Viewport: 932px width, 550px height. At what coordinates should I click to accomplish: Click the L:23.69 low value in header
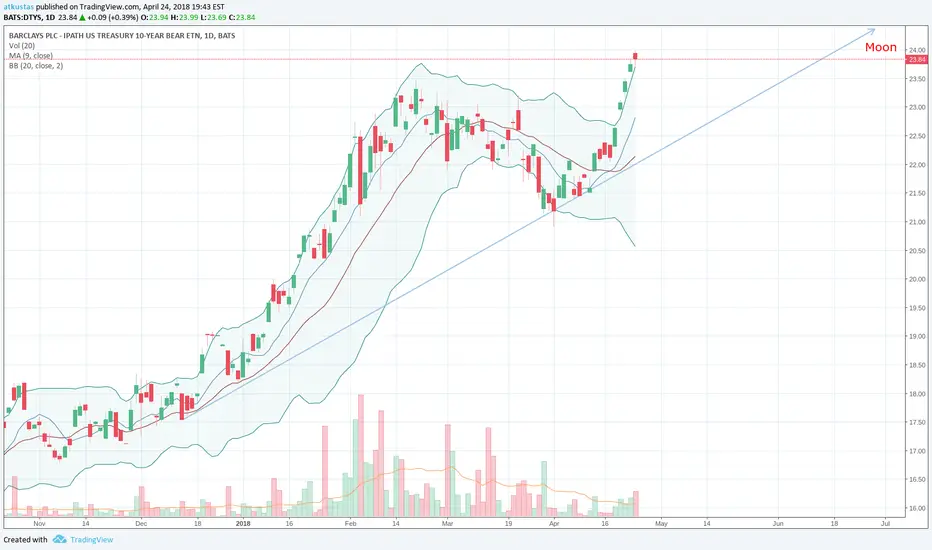(x=213, y=17)
